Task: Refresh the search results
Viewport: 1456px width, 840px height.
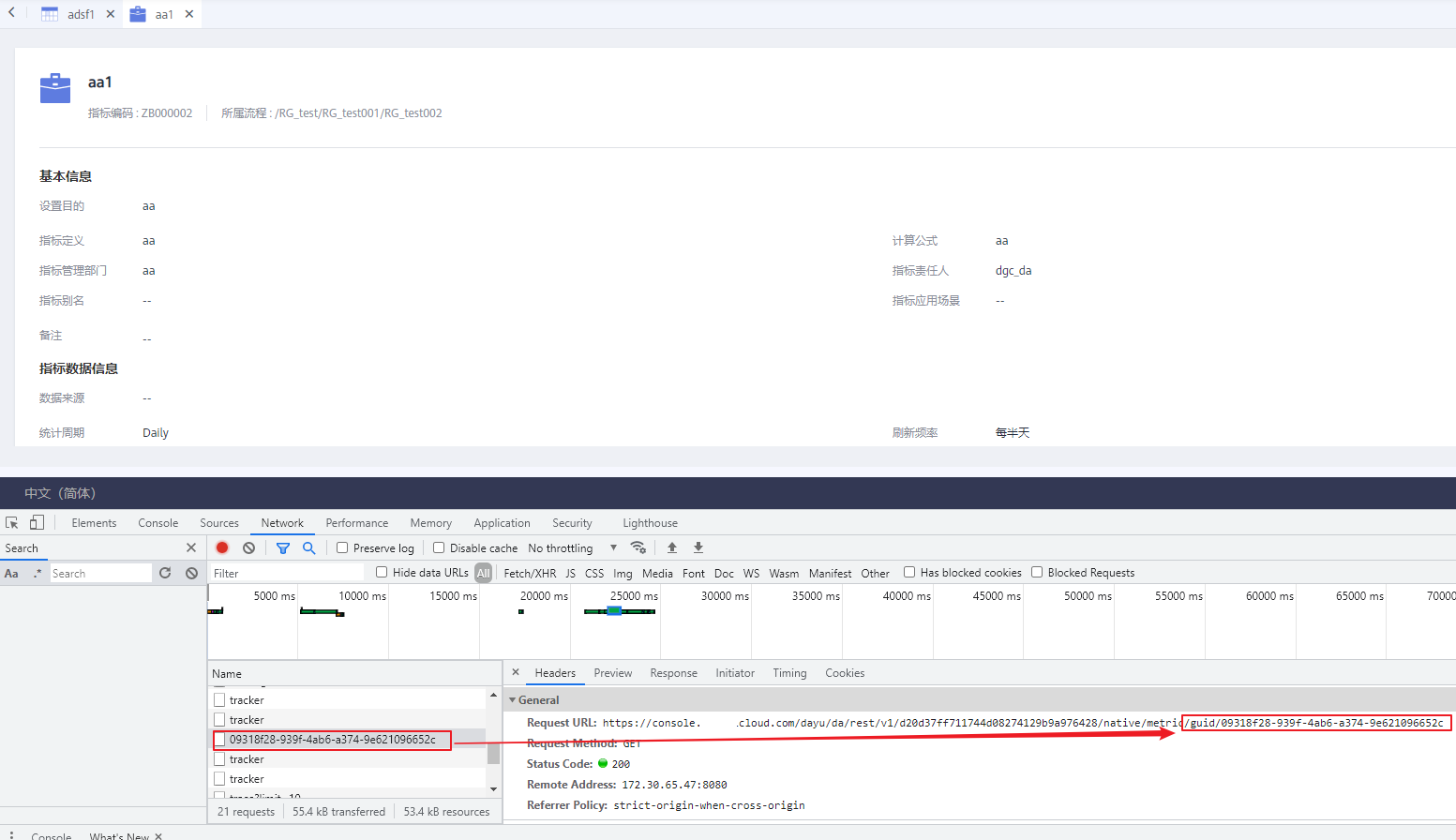Action: (165, 573)
